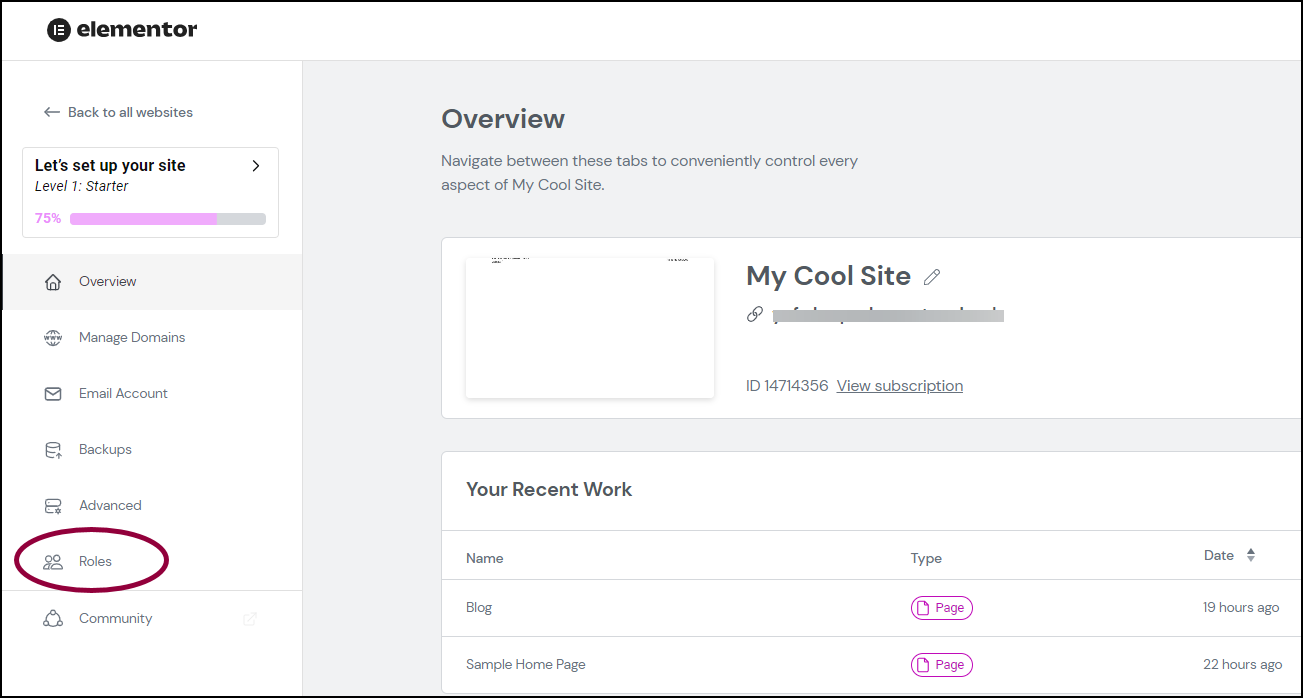
Task: Click the Manage Domains www icon
Action: pyautogui.click(x=53, y=338)
